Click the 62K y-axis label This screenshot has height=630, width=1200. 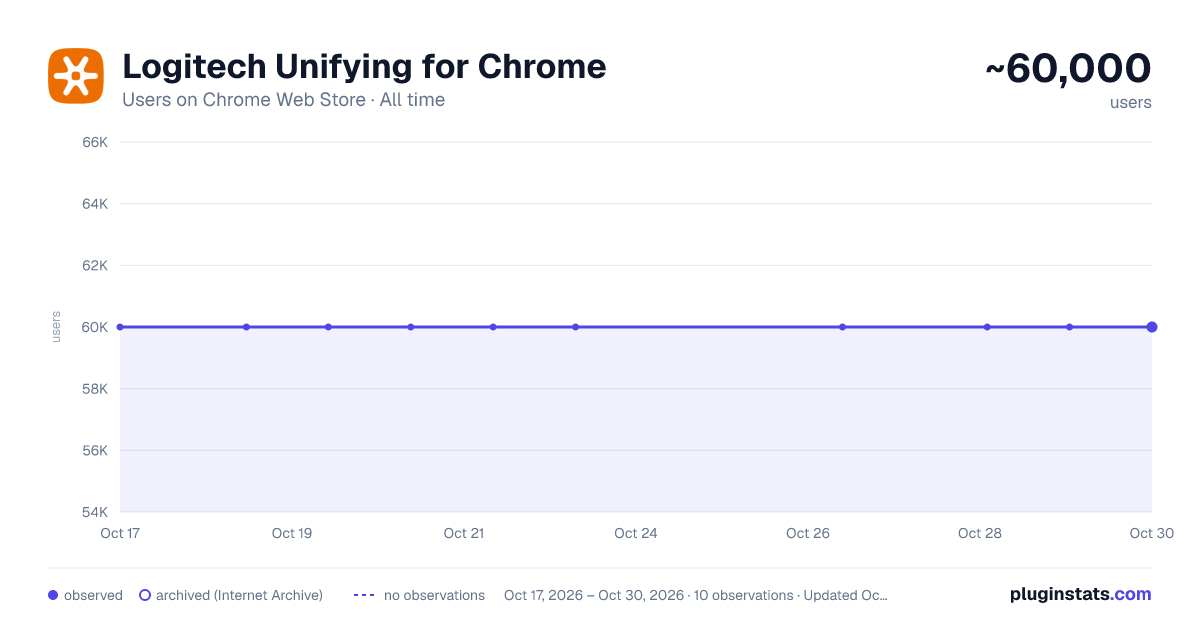coord(95,265)
